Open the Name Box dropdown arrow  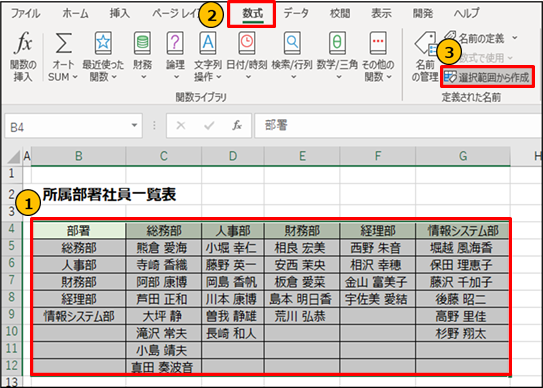pyautogui.click(x=134, y=125)
